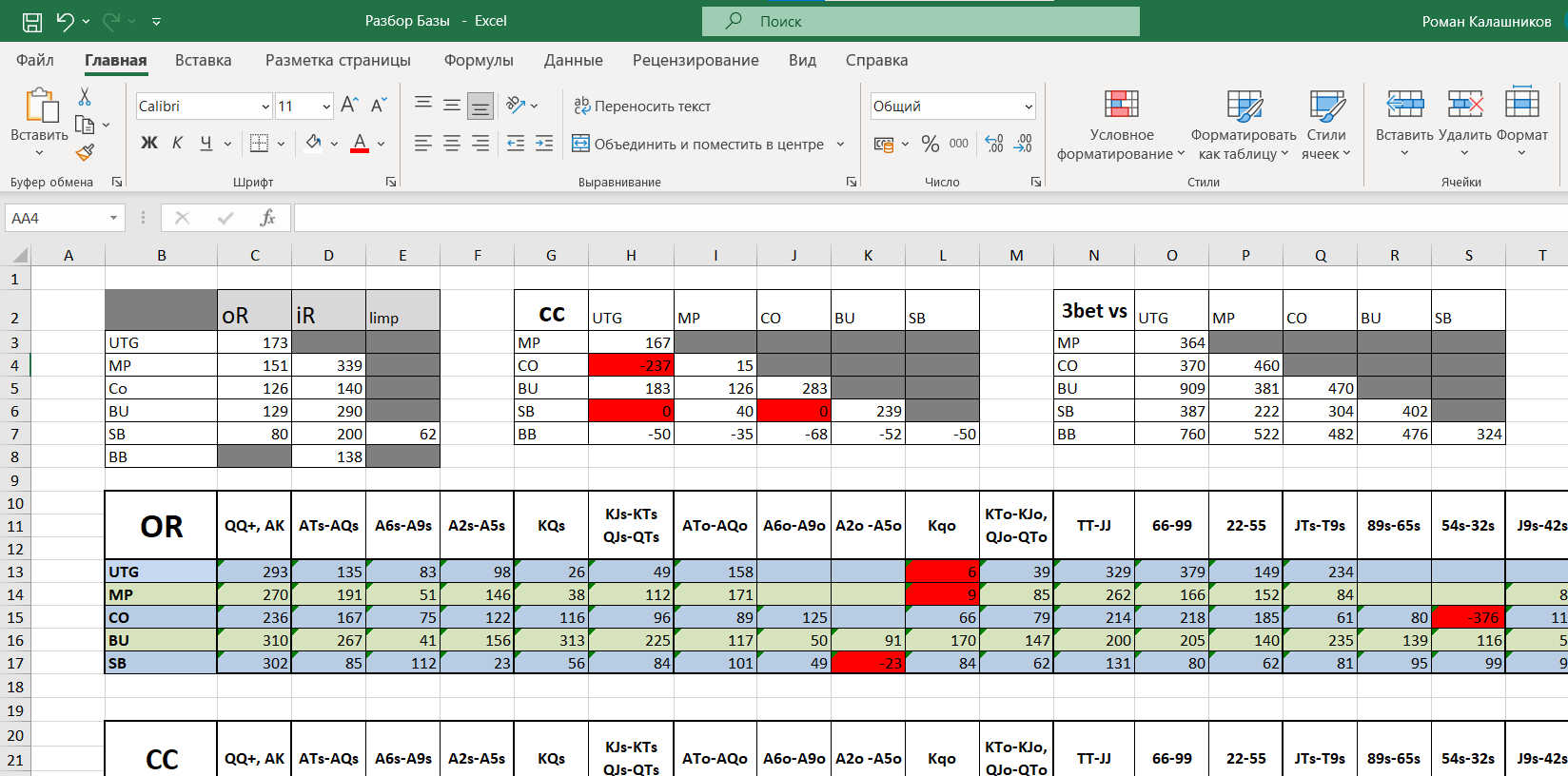Viewport: 1568px width, 776px height.
Task: Open Стили ячеек gallery
Action: point(1326,125)
